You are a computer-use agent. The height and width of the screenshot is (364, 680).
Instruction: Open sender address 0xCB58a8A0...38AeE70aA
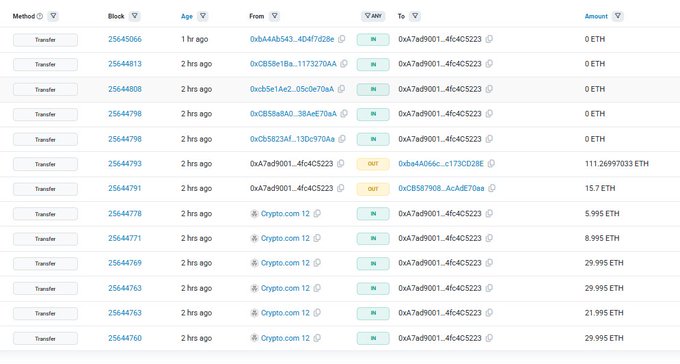pyautogui.click(x=293, y=114)
